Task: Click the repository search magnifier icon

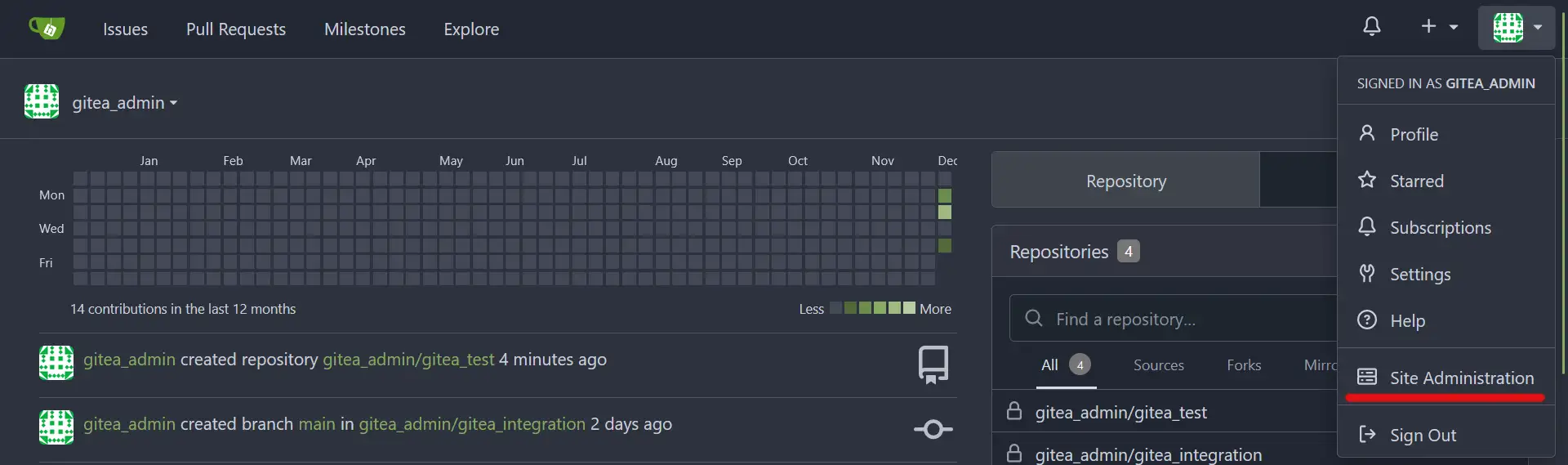Action: [1034, 318]
